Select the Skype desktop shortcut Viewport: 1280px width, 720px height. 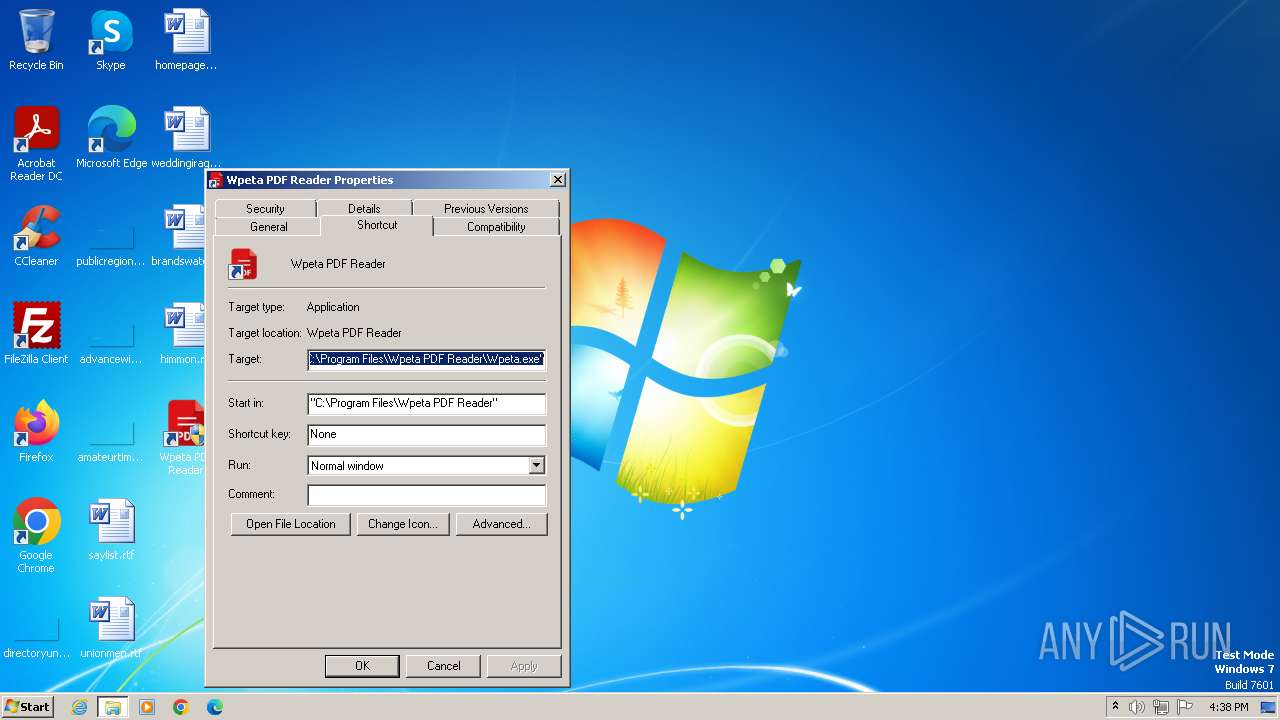pos(111,40)
